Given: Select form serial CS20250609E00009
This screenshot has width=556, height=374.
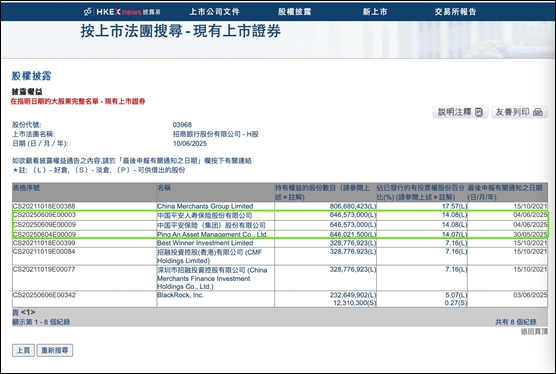Looking at the screenshot, I should coord(44,224).
